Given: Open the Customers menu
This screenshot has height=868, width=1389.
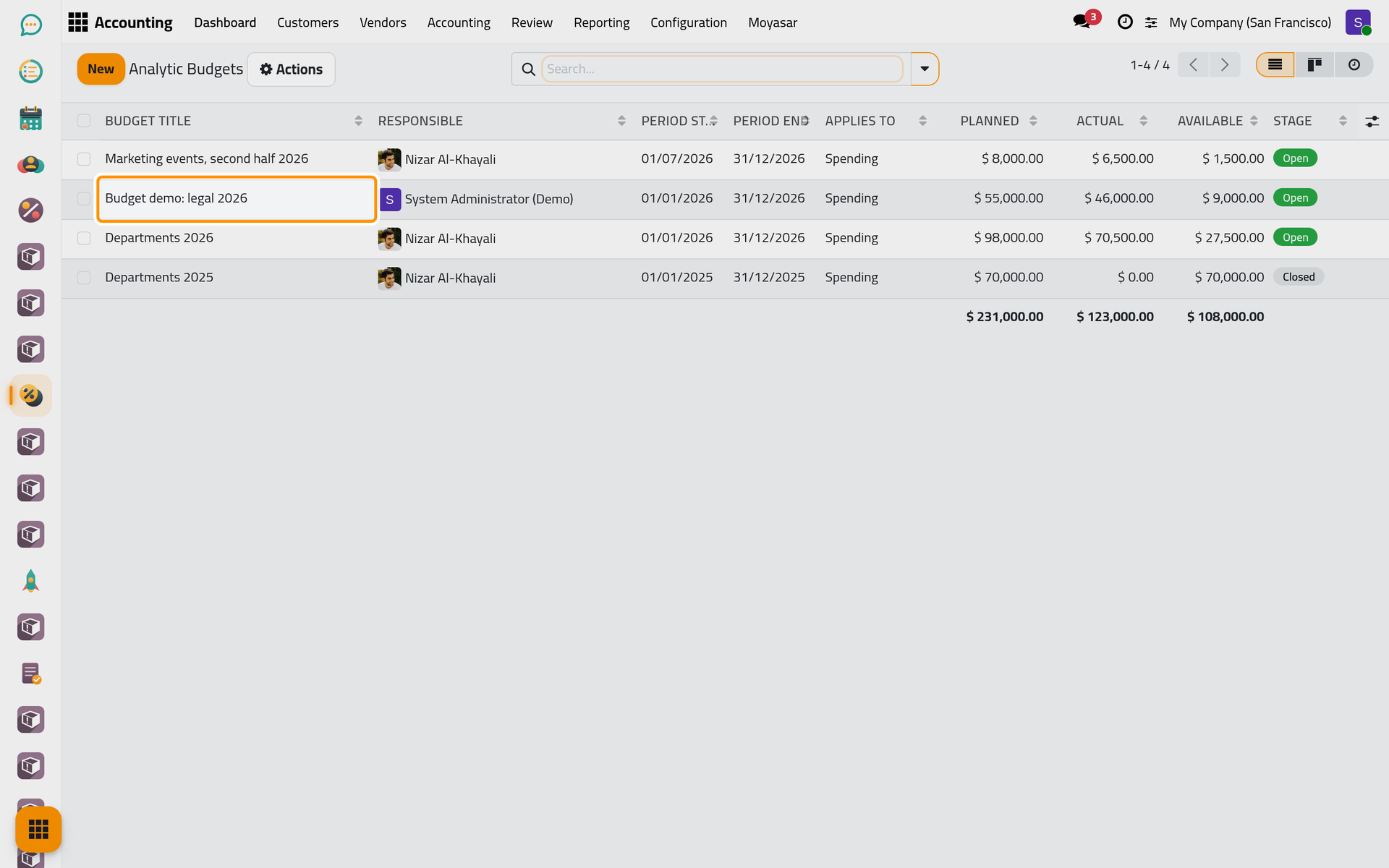Looking at the screenshot, I should [307, 22].
